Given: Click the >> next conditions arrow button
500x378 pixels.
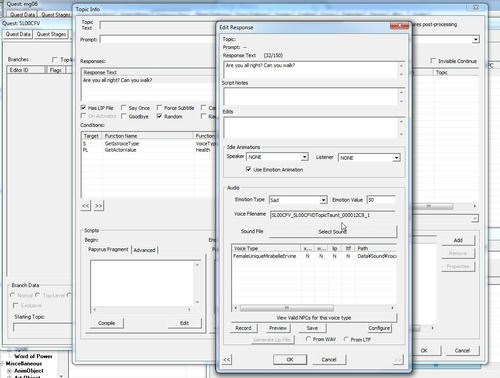Looking at the screenshot, I should [x=98, y=206].
